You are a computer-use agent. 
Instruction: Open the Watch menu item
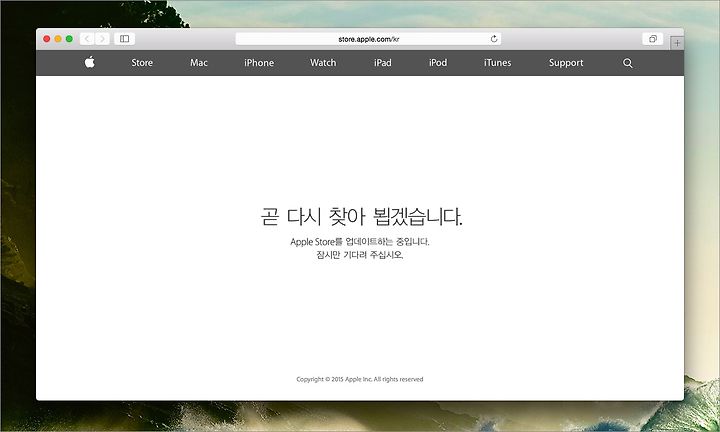[323, 62]
